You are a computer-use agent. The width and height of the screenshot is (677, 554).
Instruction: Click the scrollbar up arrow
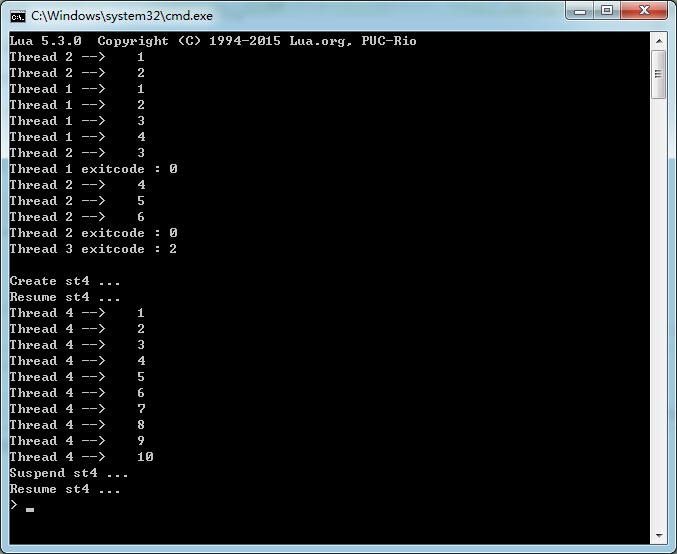(x=659, y=41)
